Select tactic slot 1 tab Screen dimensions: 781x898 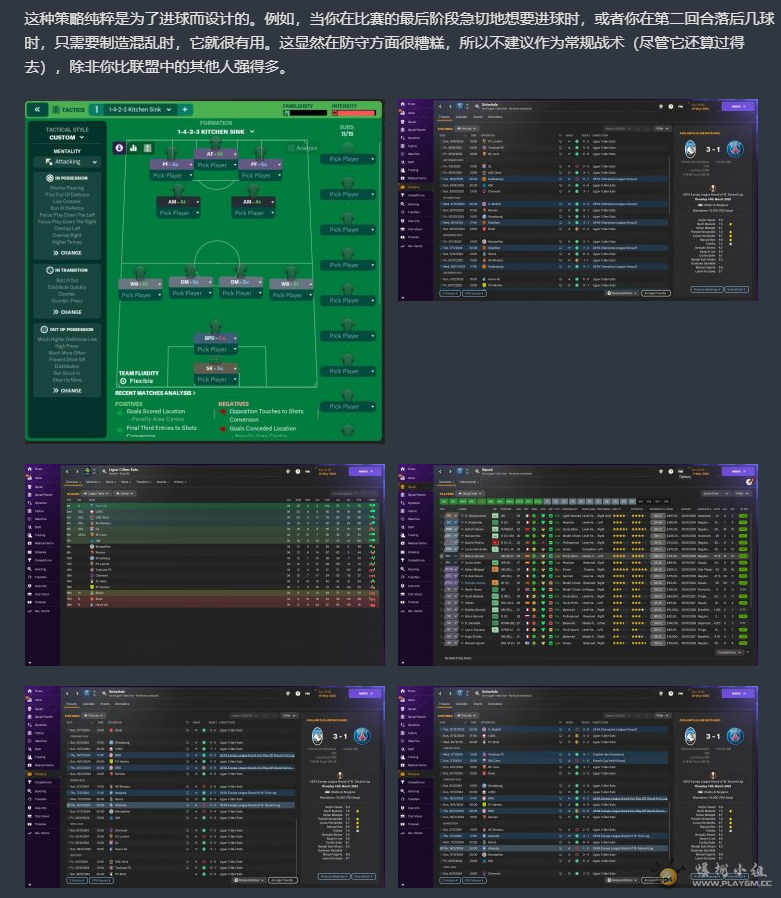click(x=97, y=109)
